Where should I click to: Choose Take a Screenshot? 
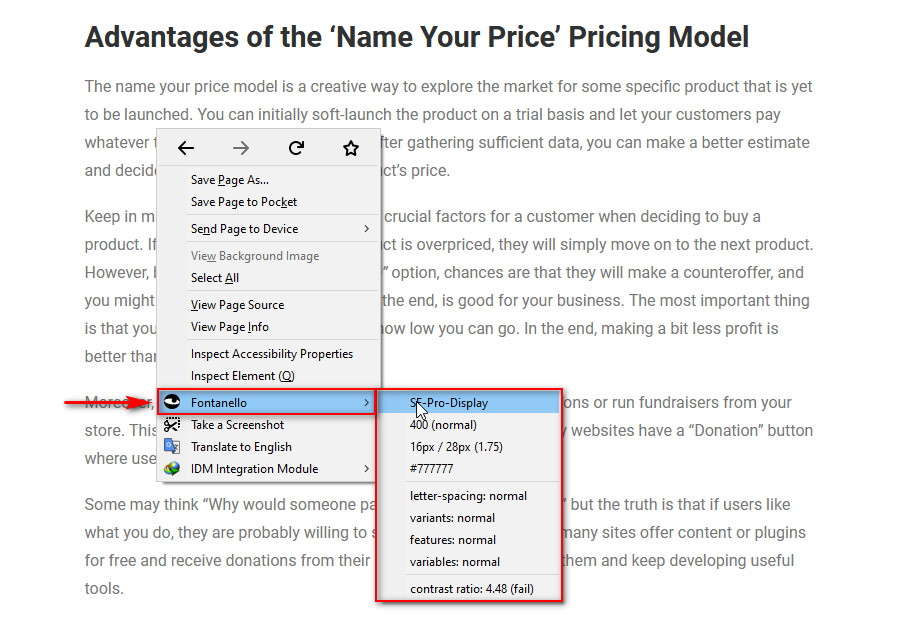click(x=268, y=425)
